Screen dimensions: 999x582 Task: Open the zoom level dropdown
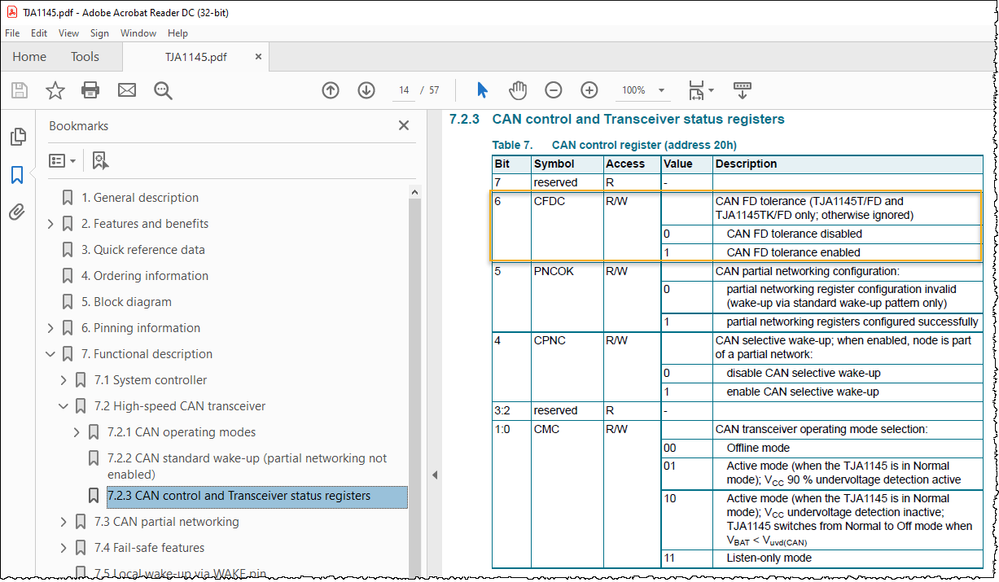click(x=661, y=91)
